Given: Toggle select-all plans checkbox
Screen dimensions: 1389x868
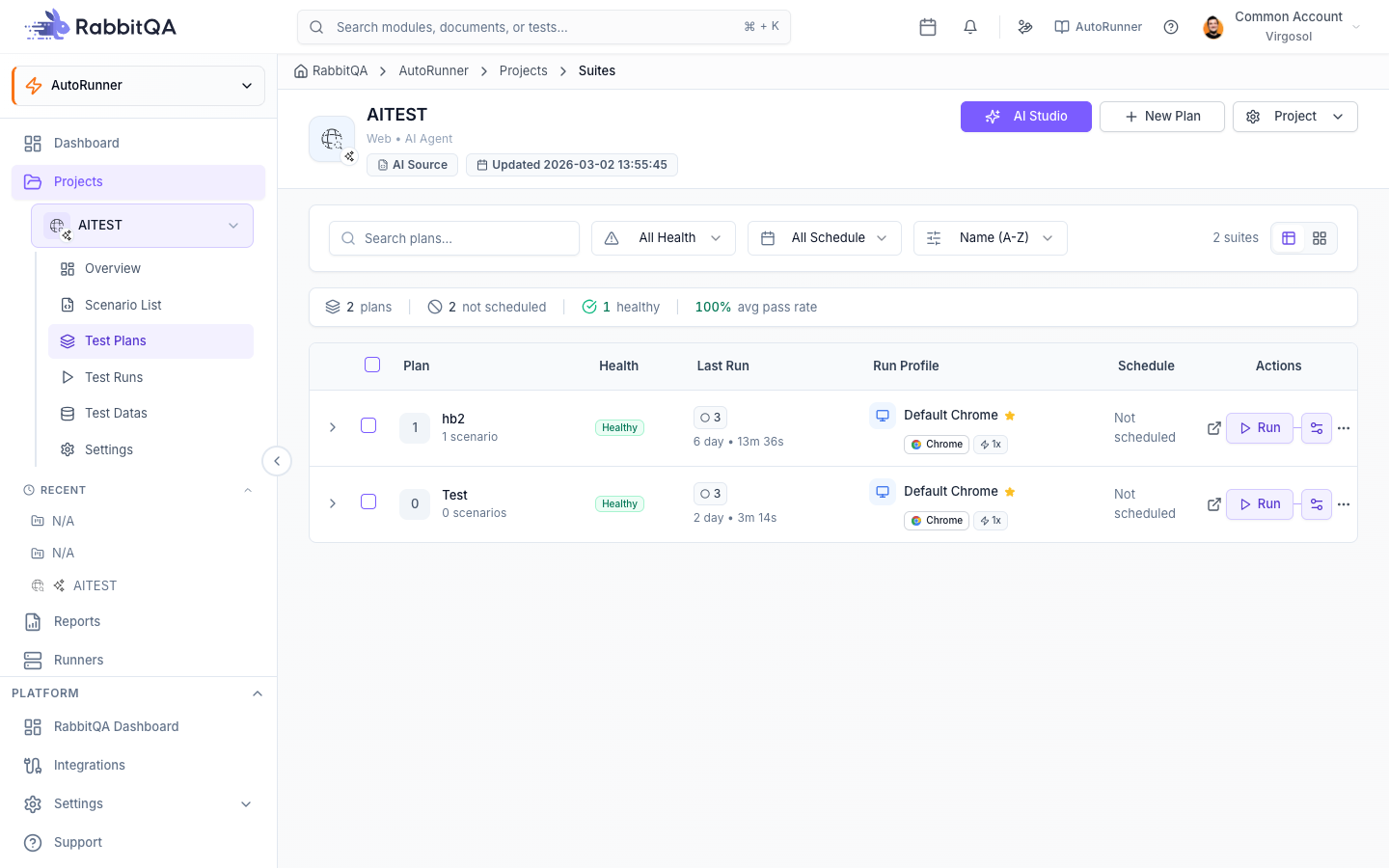Looking at the screenshot, I should 372,365.
